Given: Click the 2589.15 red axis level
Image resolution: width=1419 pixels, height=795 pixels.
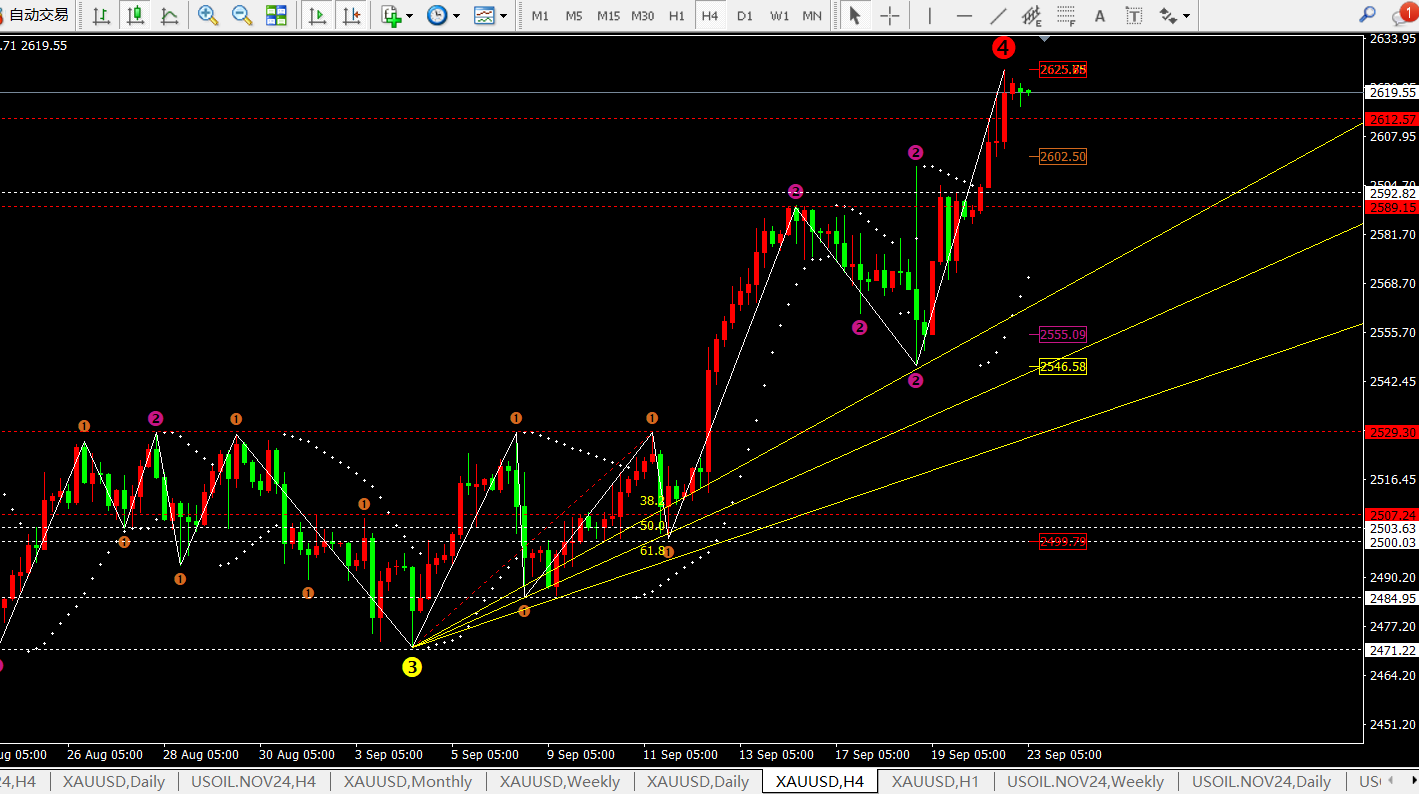Looking at the screenshot, I should pos(1391,207).
